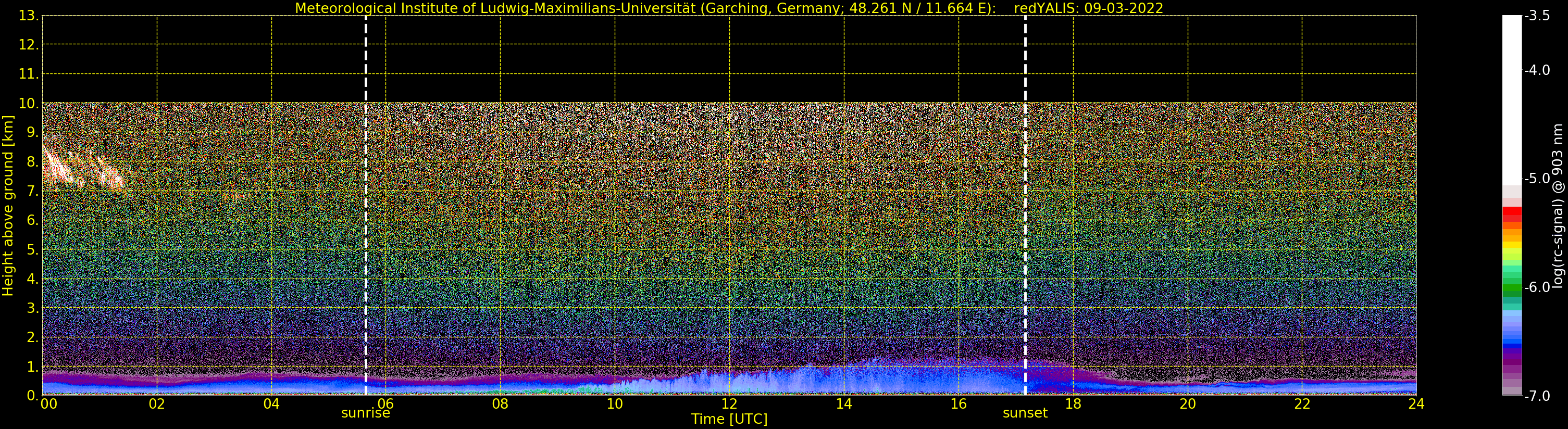This screenshot has width=1568, height=429.
Task: Click the height axis tick label 11.
Action: (x=28, y=74)
